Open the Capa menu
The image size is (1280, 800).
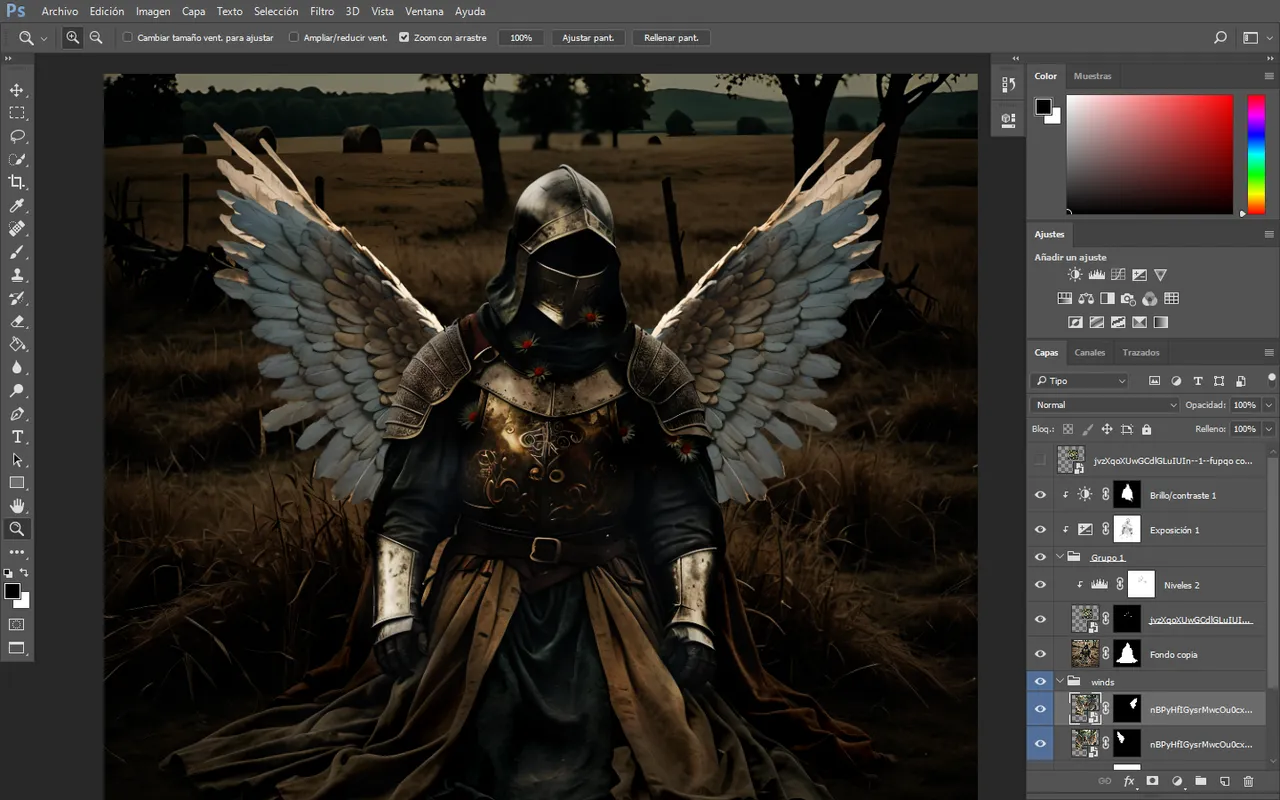(194, 12)
